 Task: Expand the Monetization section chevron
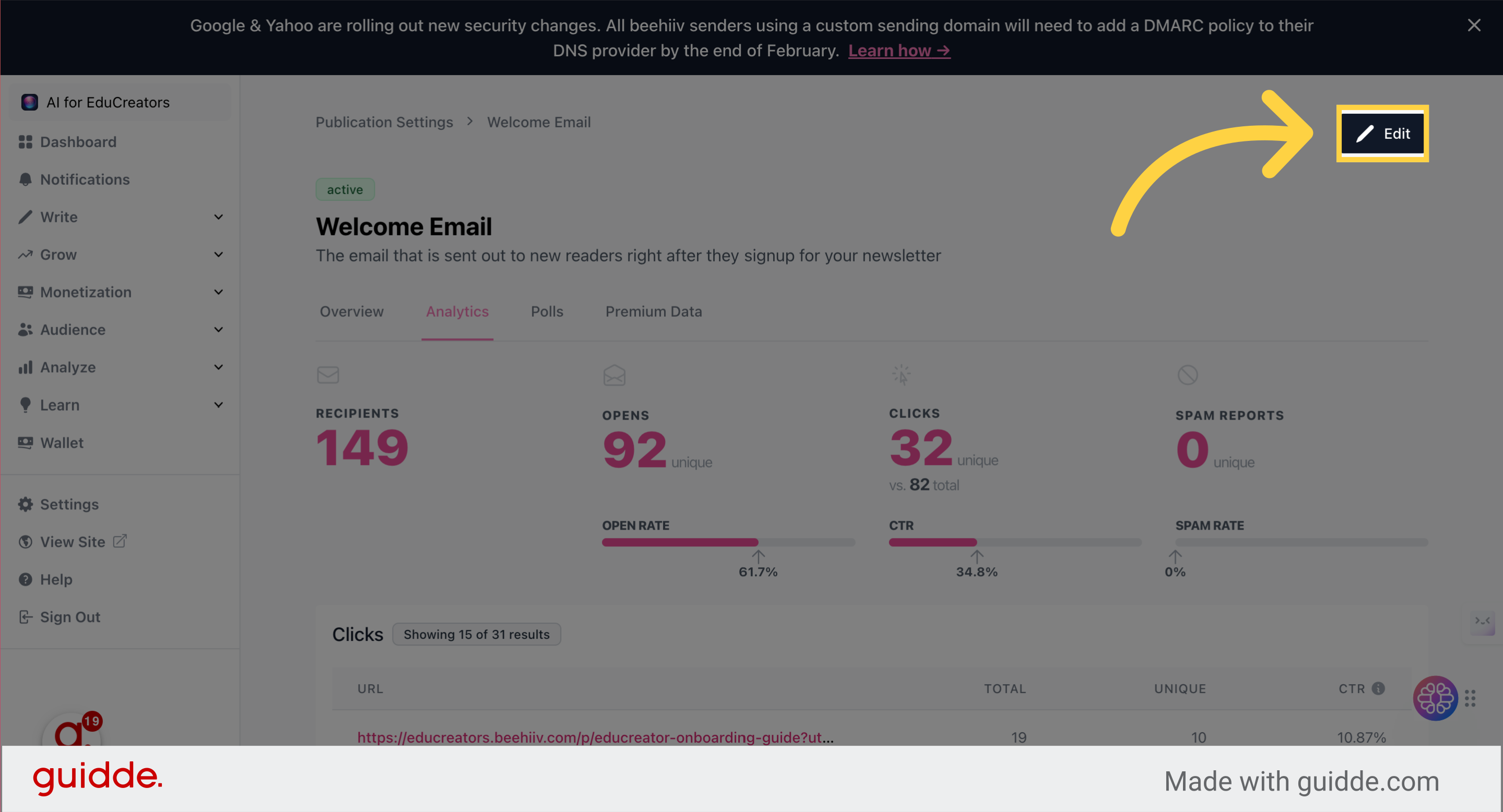tap(218, 292)
